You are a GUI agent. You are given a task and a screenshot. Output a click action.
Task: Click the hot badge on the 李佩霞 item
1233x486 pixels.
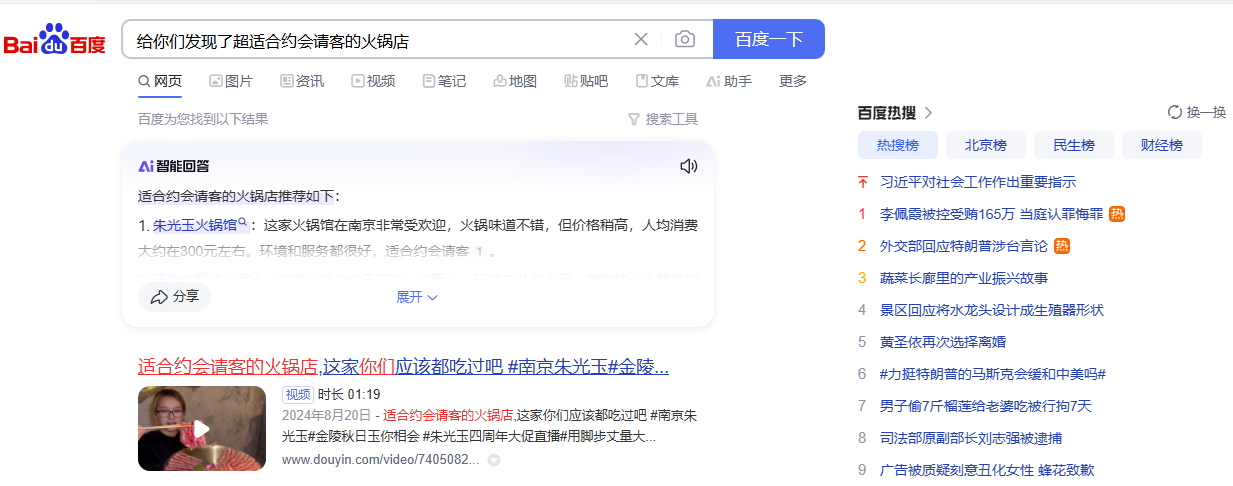click(1117, 214)
